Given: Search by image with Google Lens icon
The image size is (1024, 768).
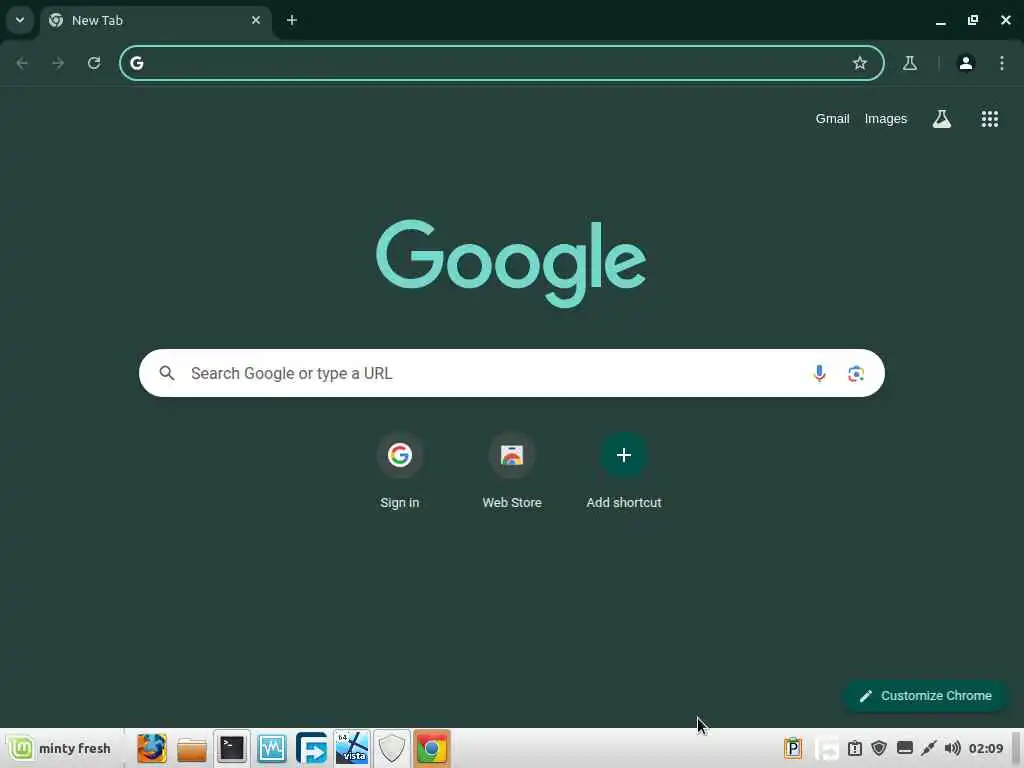Looking at the screenshot, I should click(856, 373).
